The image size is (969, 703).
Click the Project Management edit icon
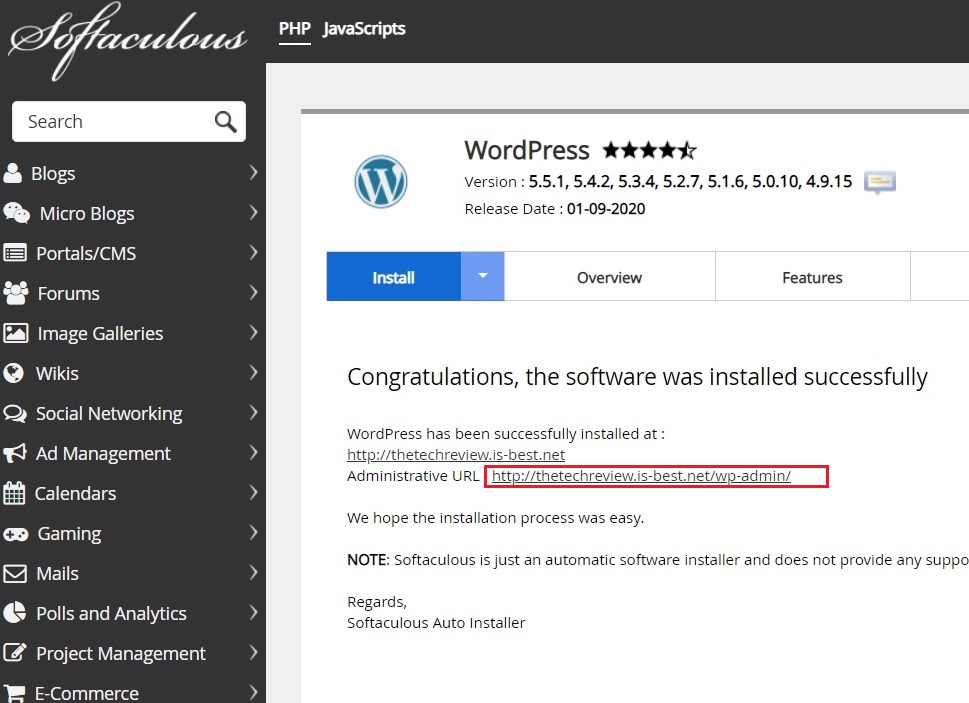(x=15, y=653)
